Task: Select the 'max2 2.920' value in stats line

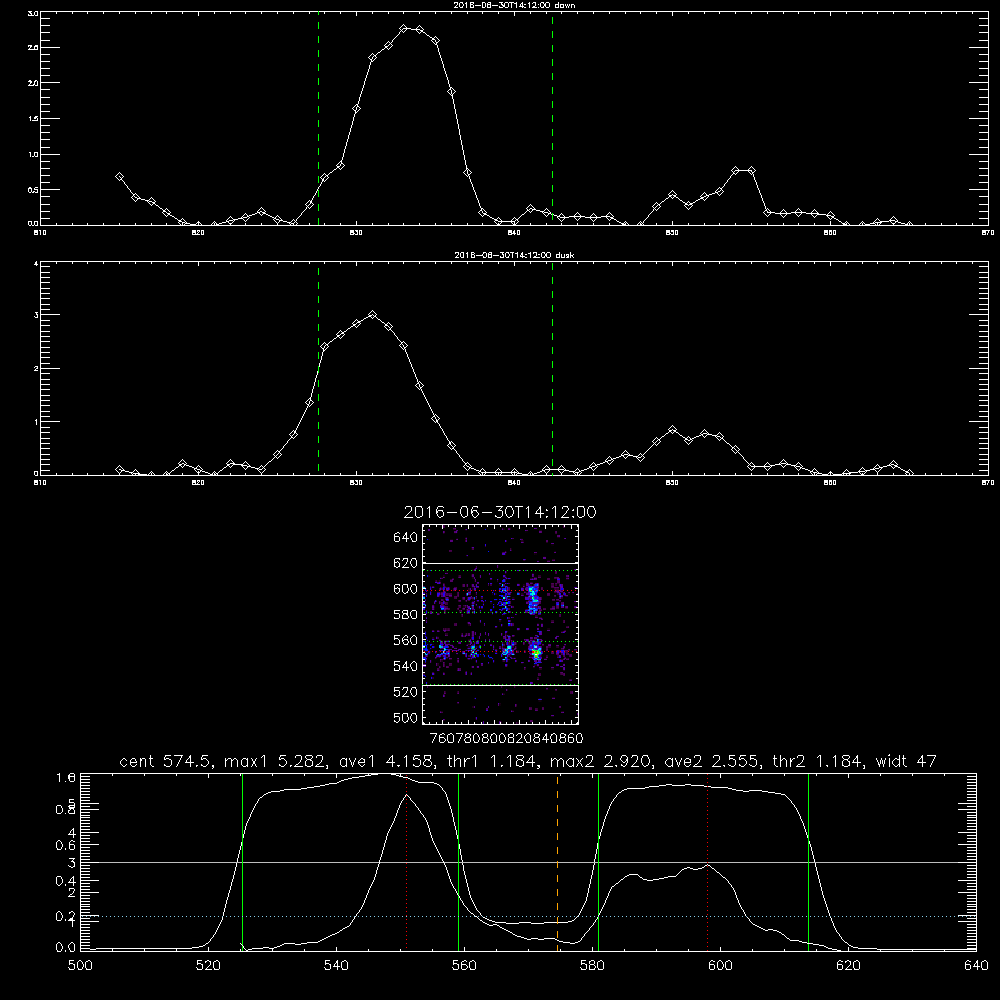Action: [x=602, y=761]
